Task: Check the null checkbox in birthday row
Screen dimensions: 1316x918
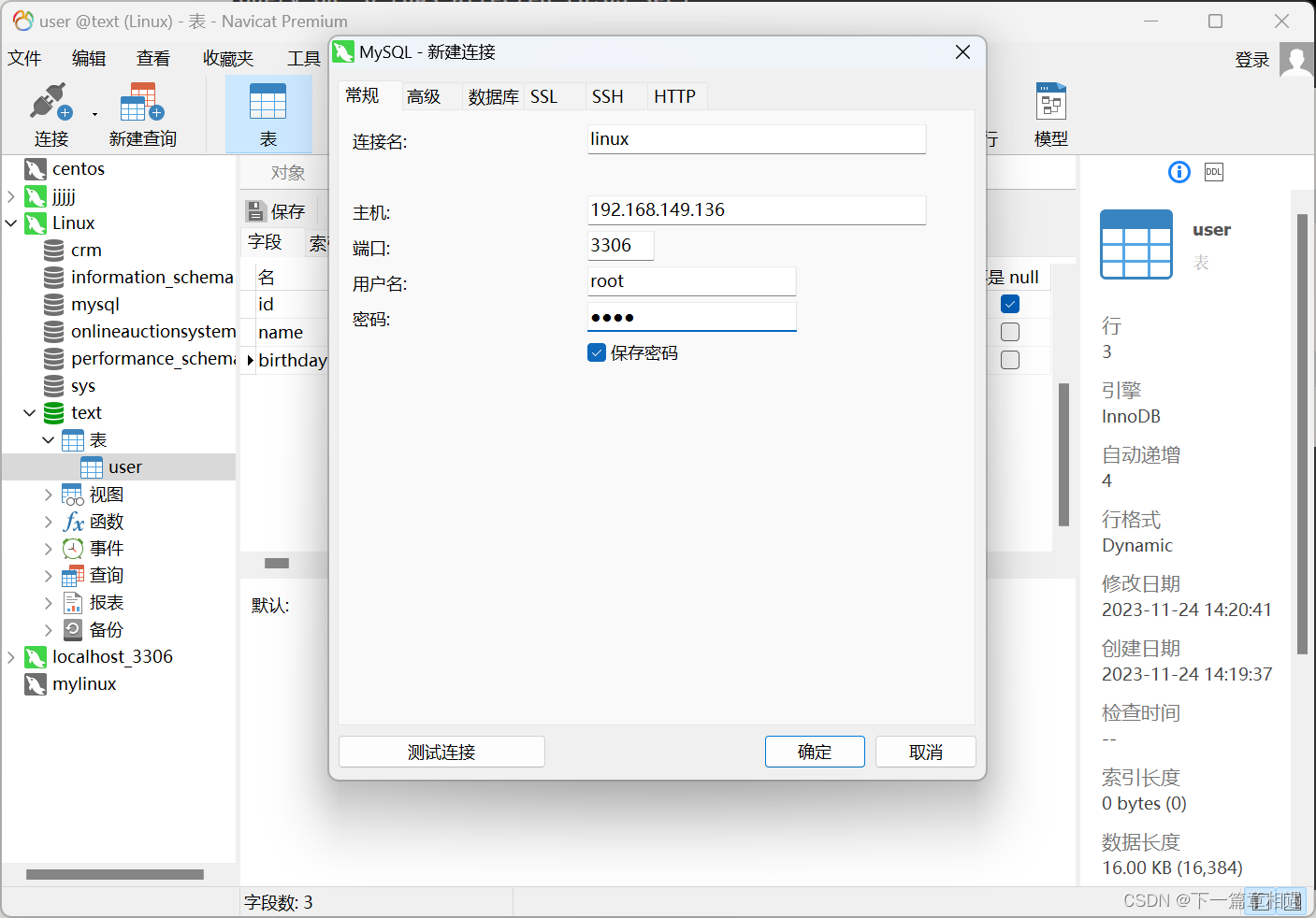Action: [x=1010, y=360]
